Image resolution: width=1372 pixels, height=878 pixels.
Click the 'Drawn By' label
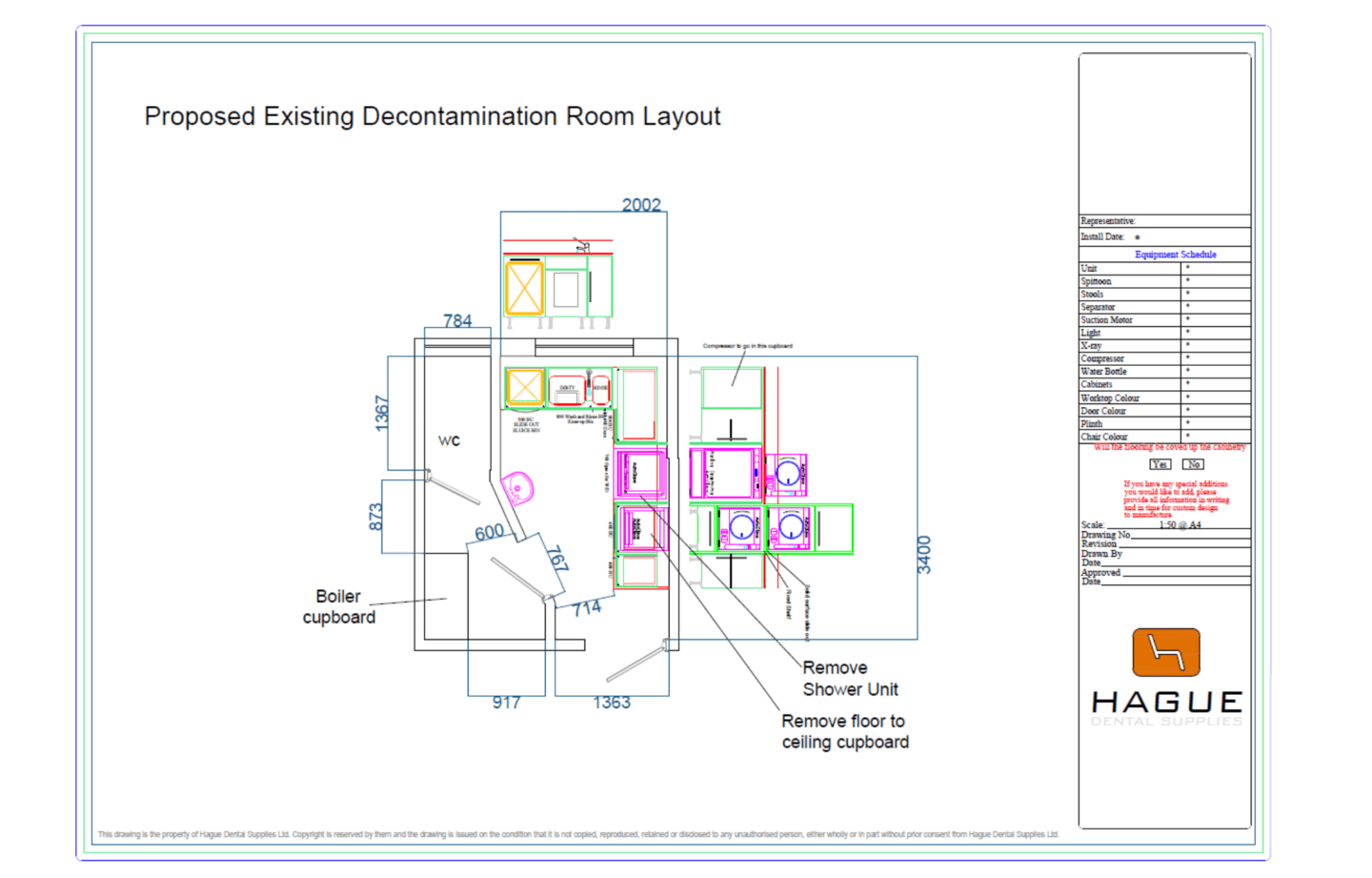pos(1101,554)
